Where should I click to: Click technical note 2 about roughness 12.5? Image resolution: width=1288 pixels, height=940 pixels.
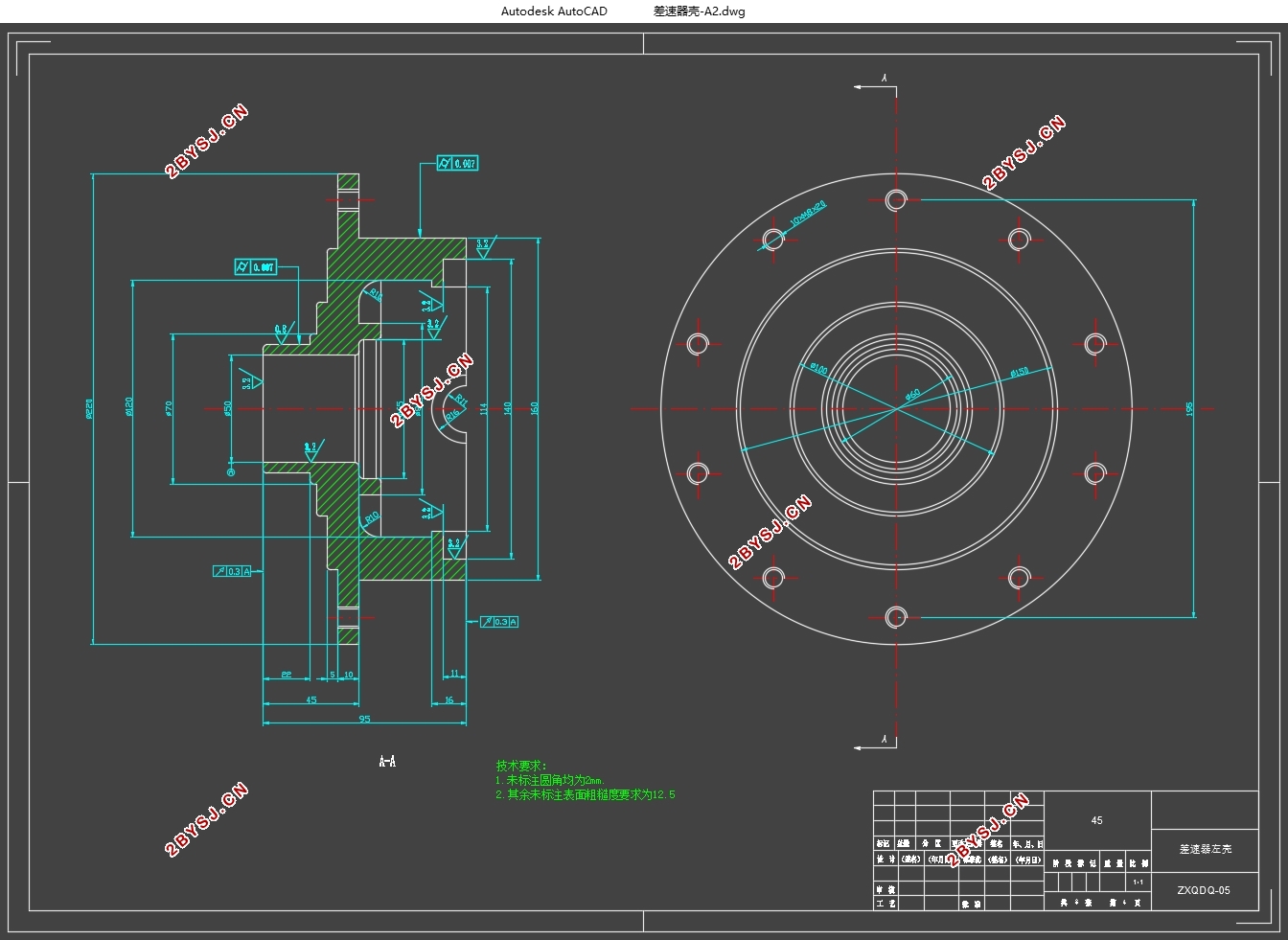click(x=586, y=794)
